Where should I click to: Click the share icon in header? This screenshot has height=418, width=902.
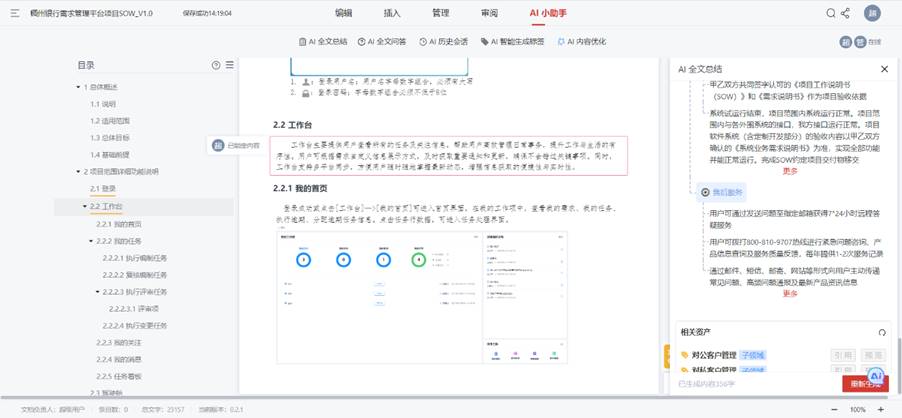click(846, 13)
